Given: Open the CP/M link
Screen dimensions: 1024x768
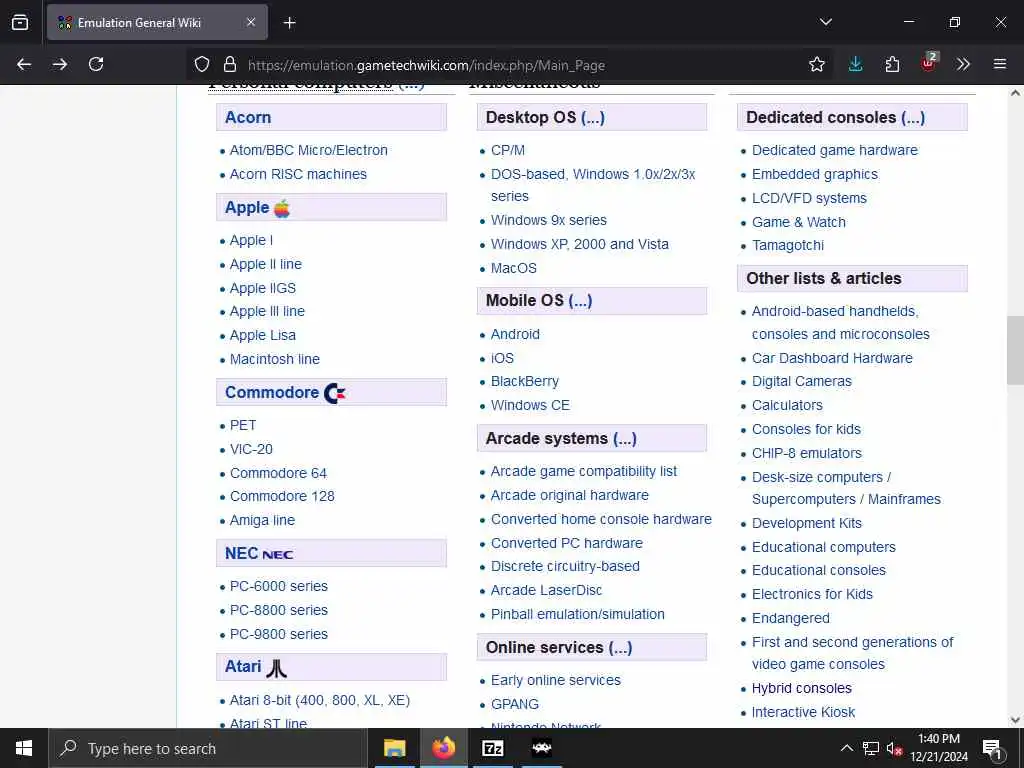Looking at the screenshot, I should tap(507, 150).
